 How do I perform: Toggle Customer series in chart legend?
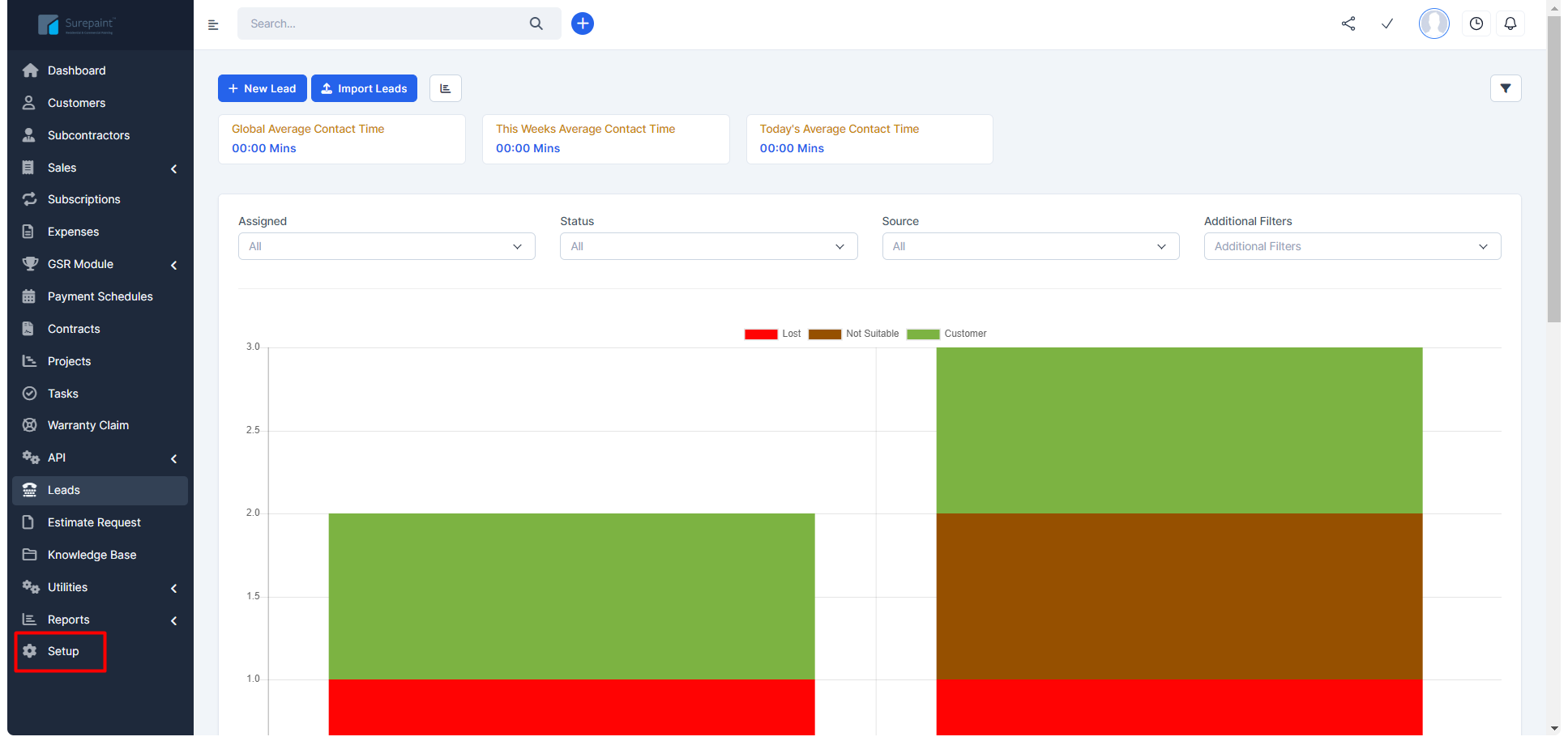coord(946,334)
